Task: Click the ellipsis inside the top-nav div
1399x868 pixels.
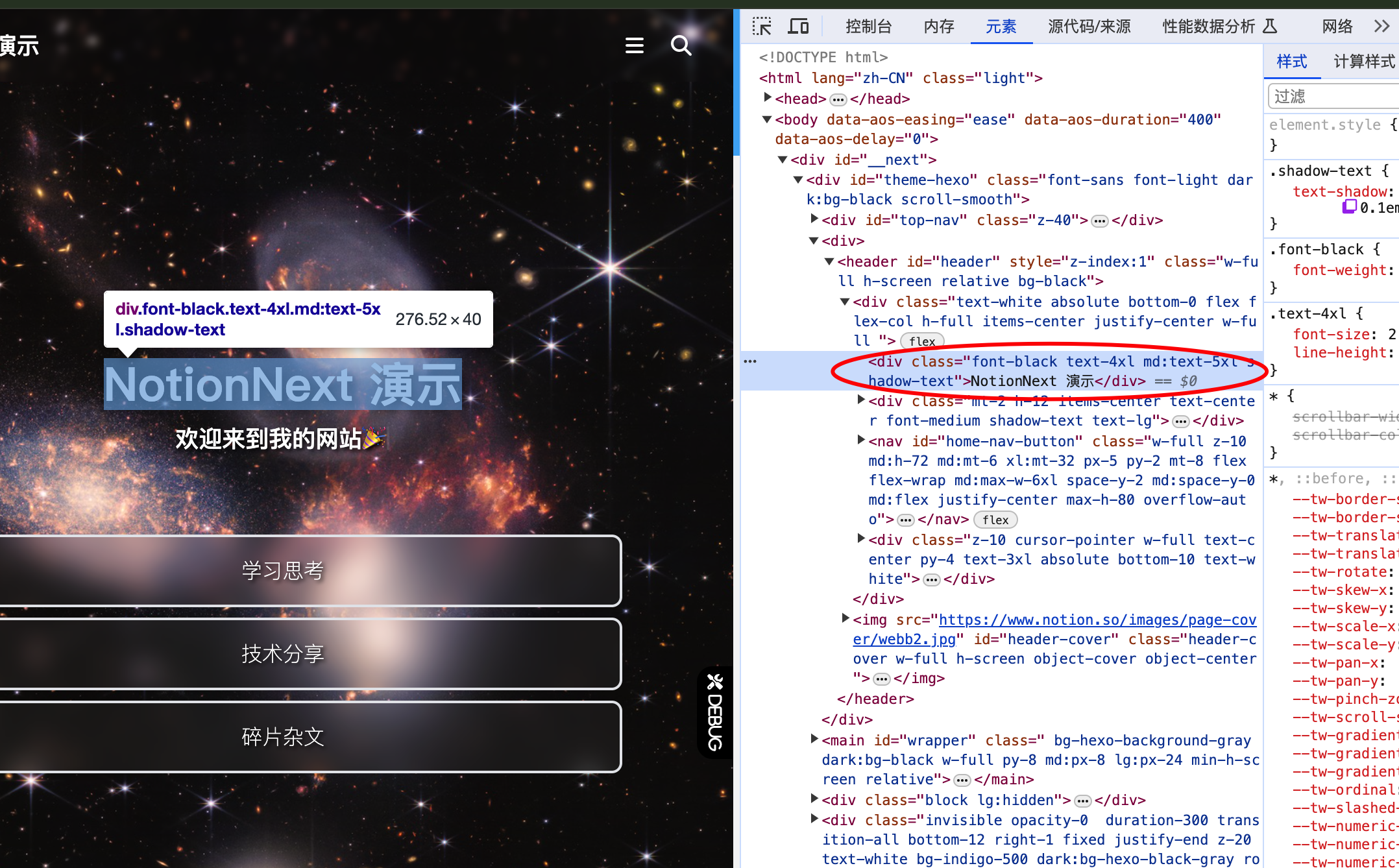Action: pos(1100,221)
